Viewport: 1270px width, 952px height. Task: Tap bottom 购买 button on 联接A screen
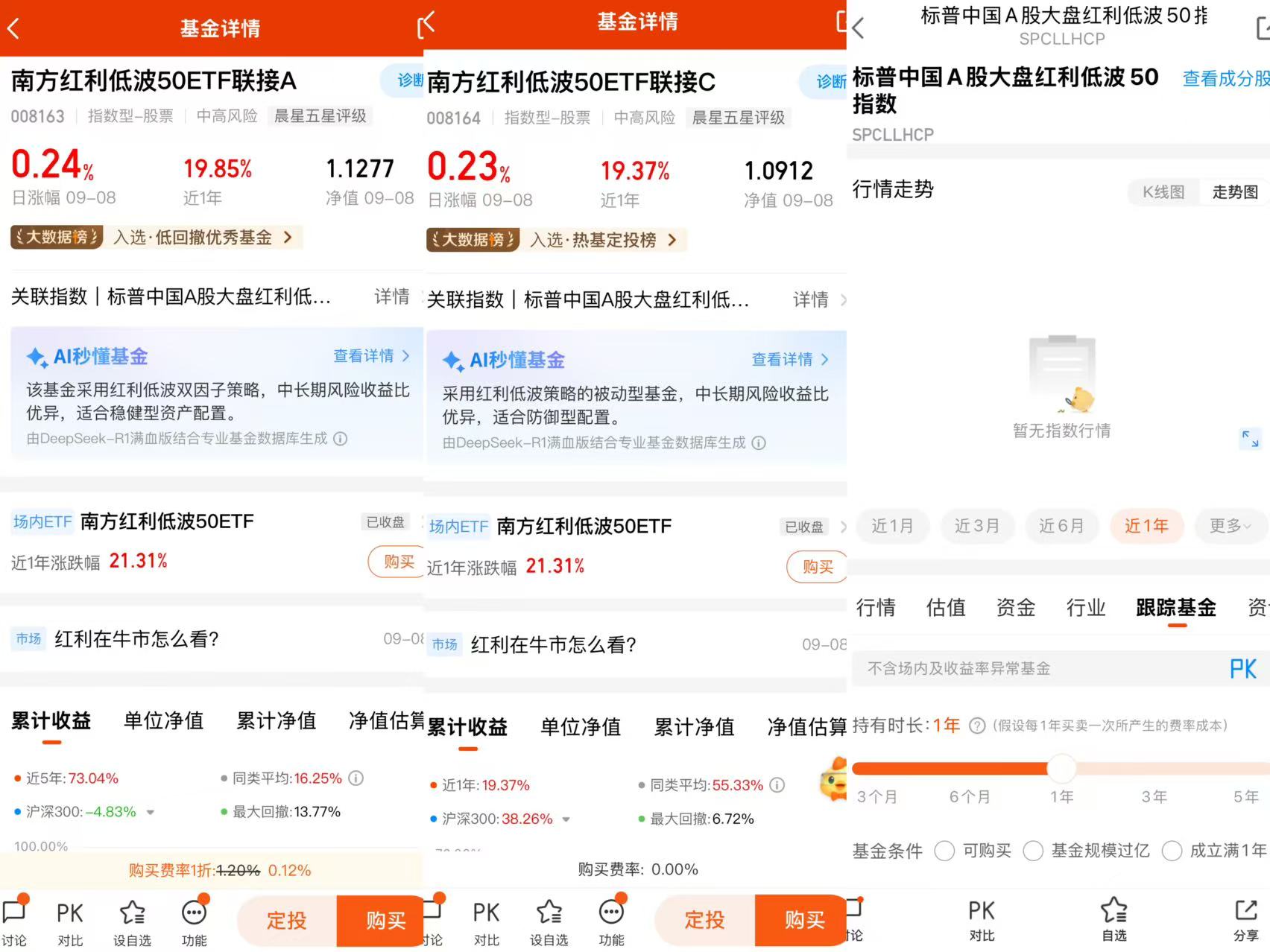point(380,921)
